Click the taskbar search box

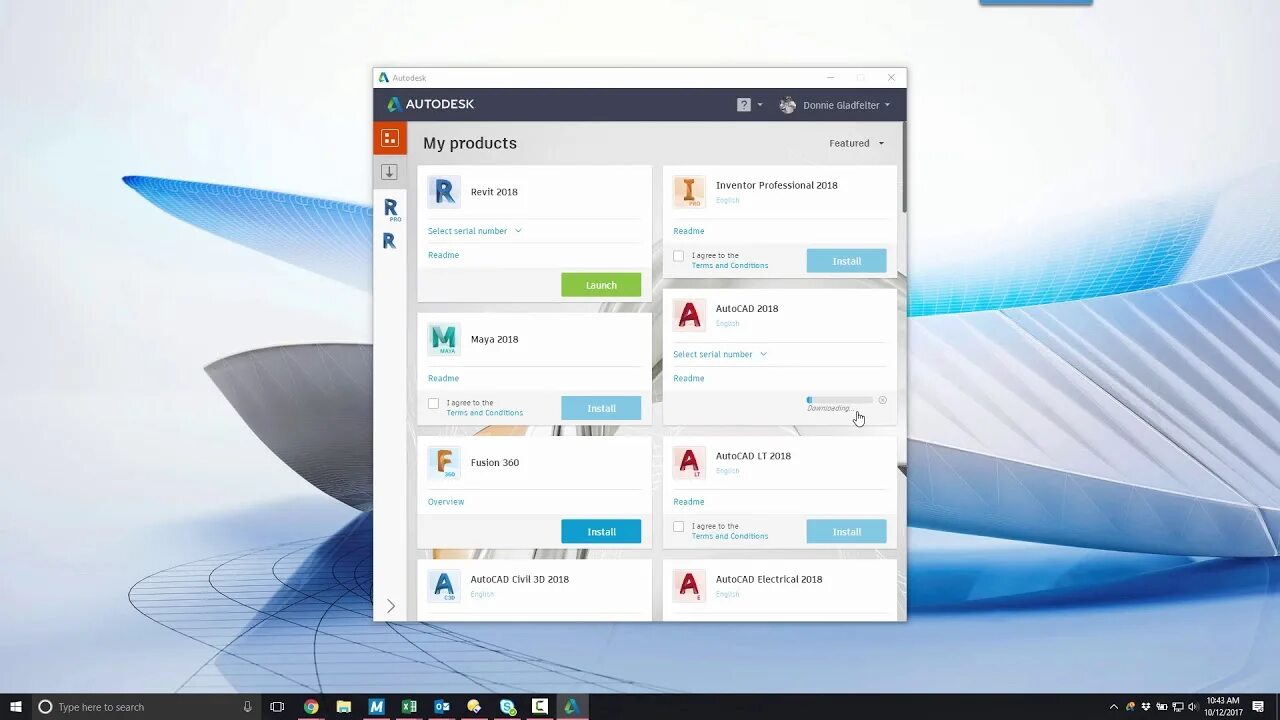[x=145, y=707]
